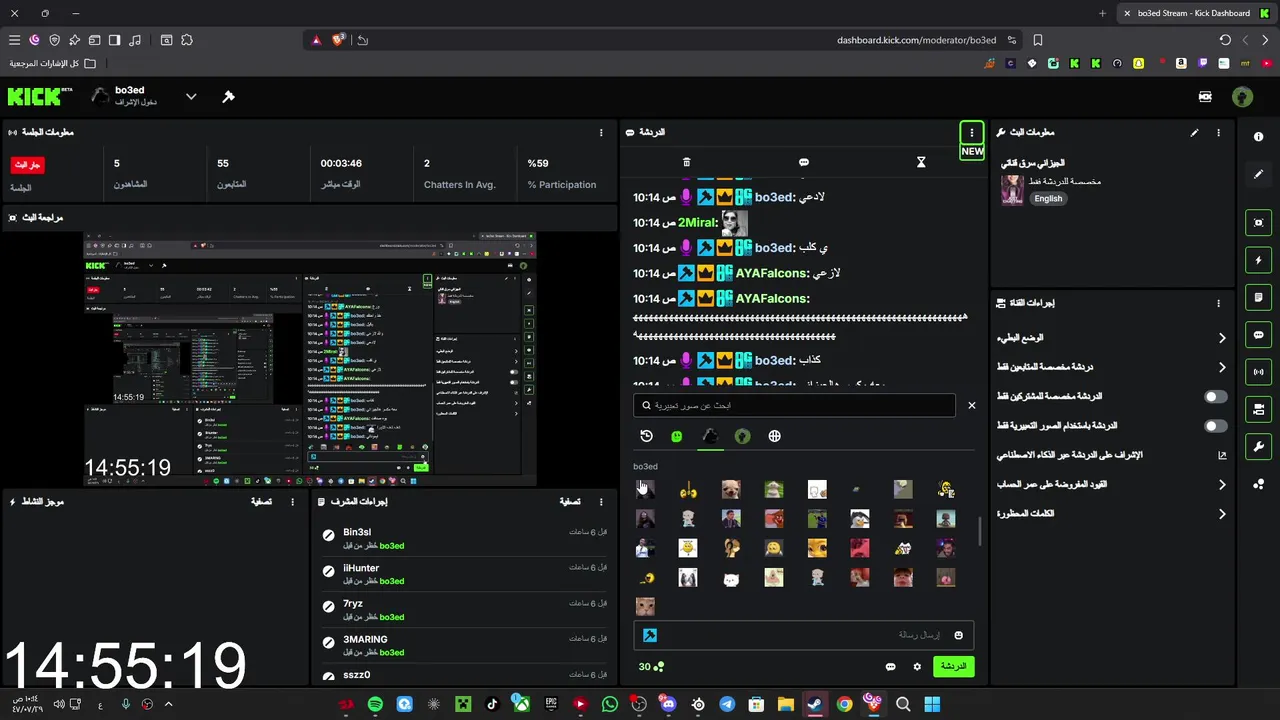This screenshot has height=720, width=1280.
Task: Select the 3MARING ban entry
Action: [462, 646]
